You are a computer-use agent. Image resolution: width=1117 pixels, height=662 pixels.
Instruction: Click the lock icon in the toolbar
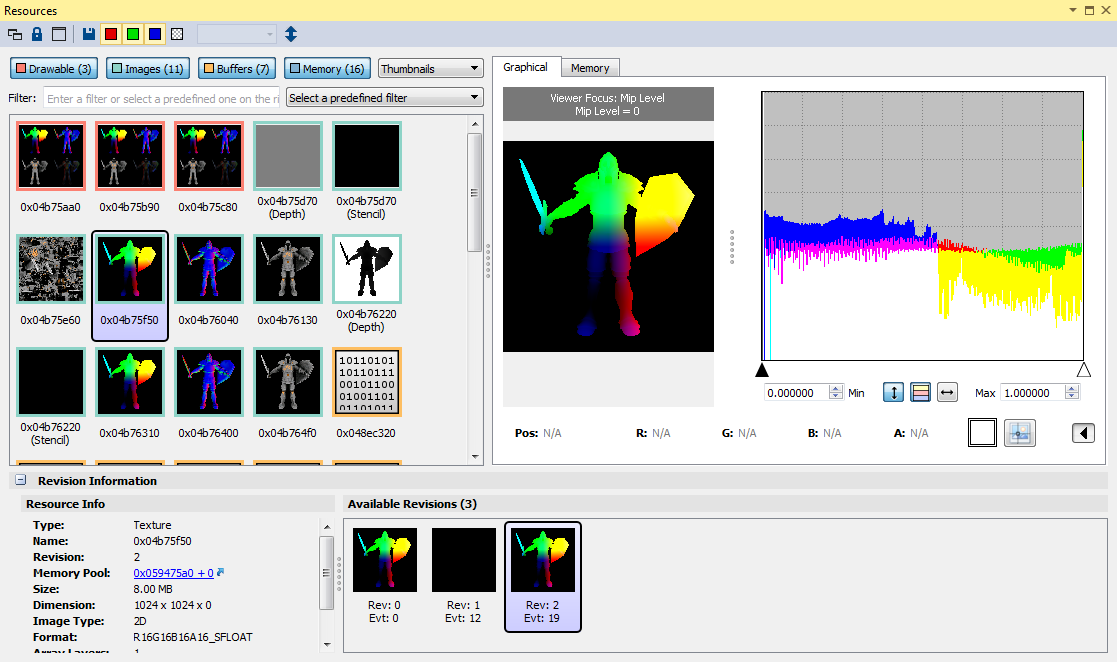coord(37,34)
